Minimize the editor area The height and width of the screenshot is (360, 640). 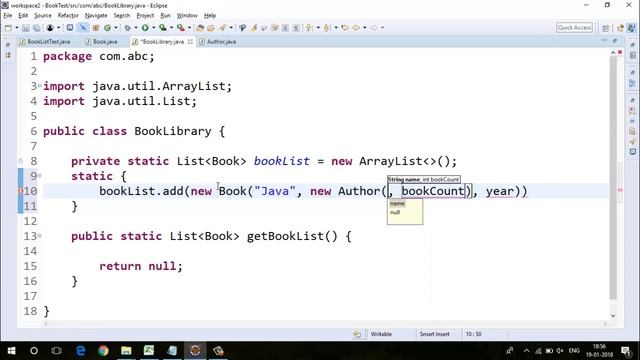pos(604,41)
